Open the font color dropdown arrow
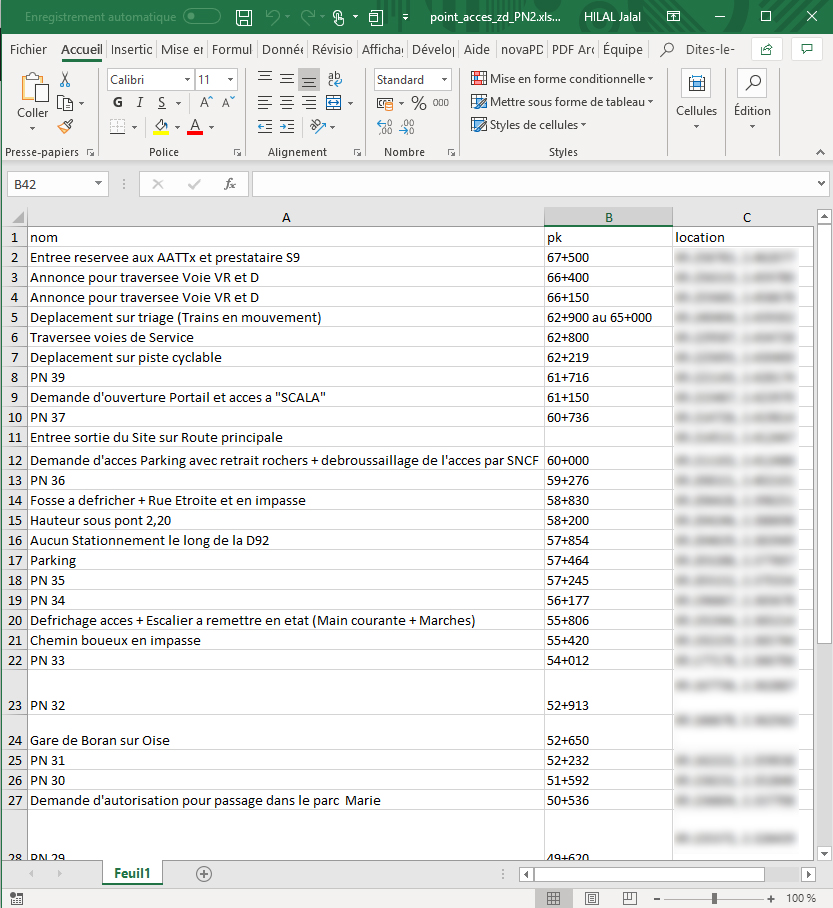The height and width of the screenshot is (908, 833). pos(211,127)
